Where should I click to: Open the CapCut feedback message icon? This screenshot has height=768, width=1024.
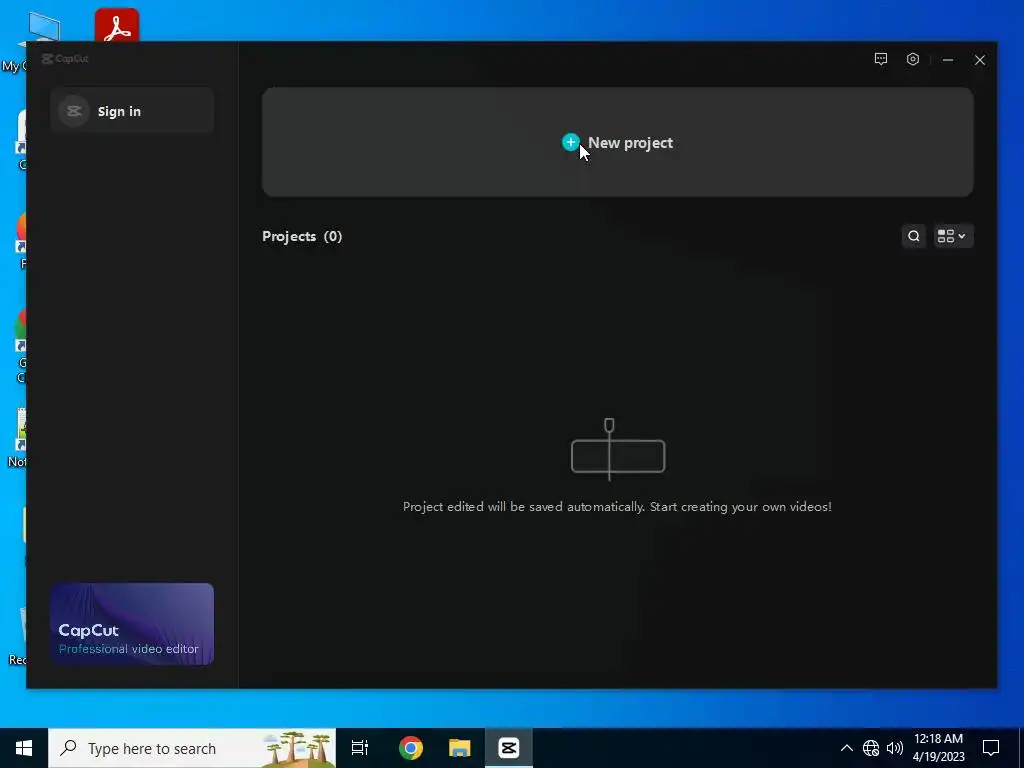[x=880, y=59]
